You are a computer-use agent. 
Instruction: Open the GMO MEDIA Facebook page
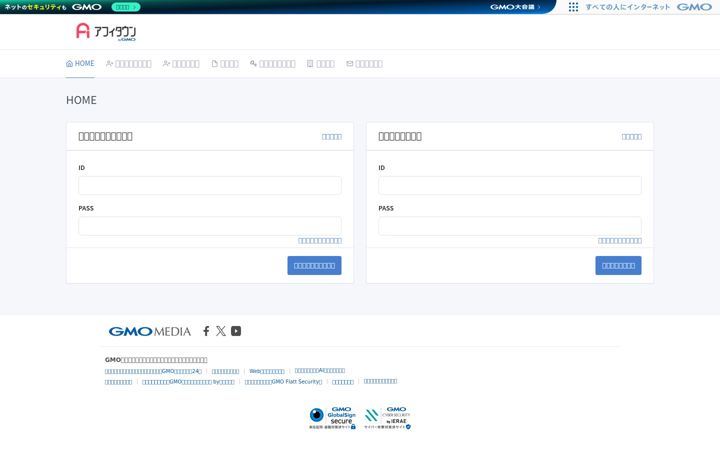tap(206, 331)
